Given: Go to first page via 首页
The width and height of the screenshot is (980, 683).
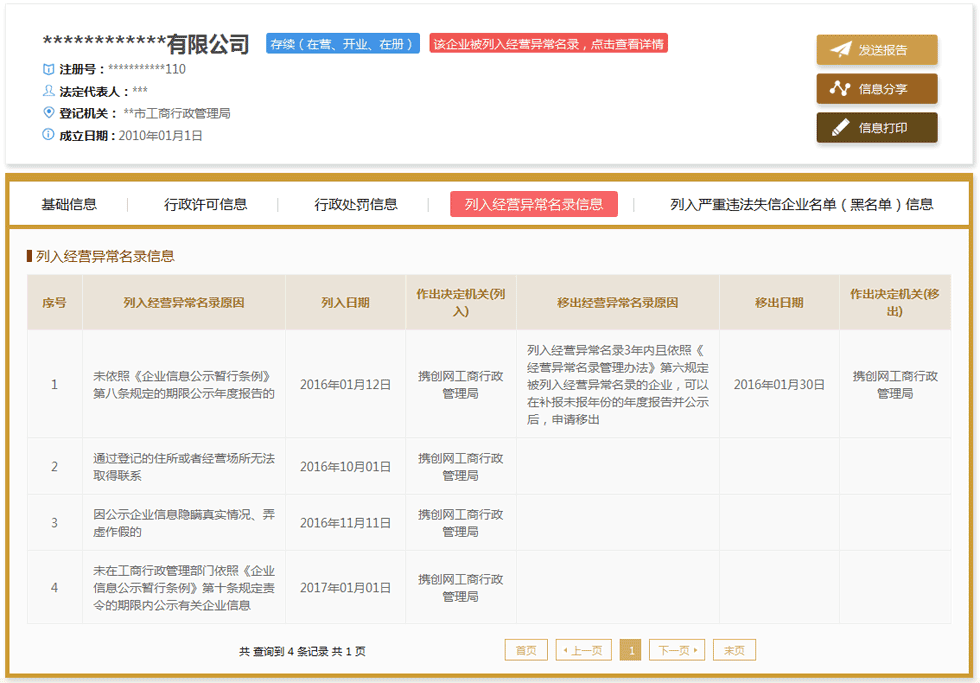Looking at the screenshot, I should click(x=526, y=649).
